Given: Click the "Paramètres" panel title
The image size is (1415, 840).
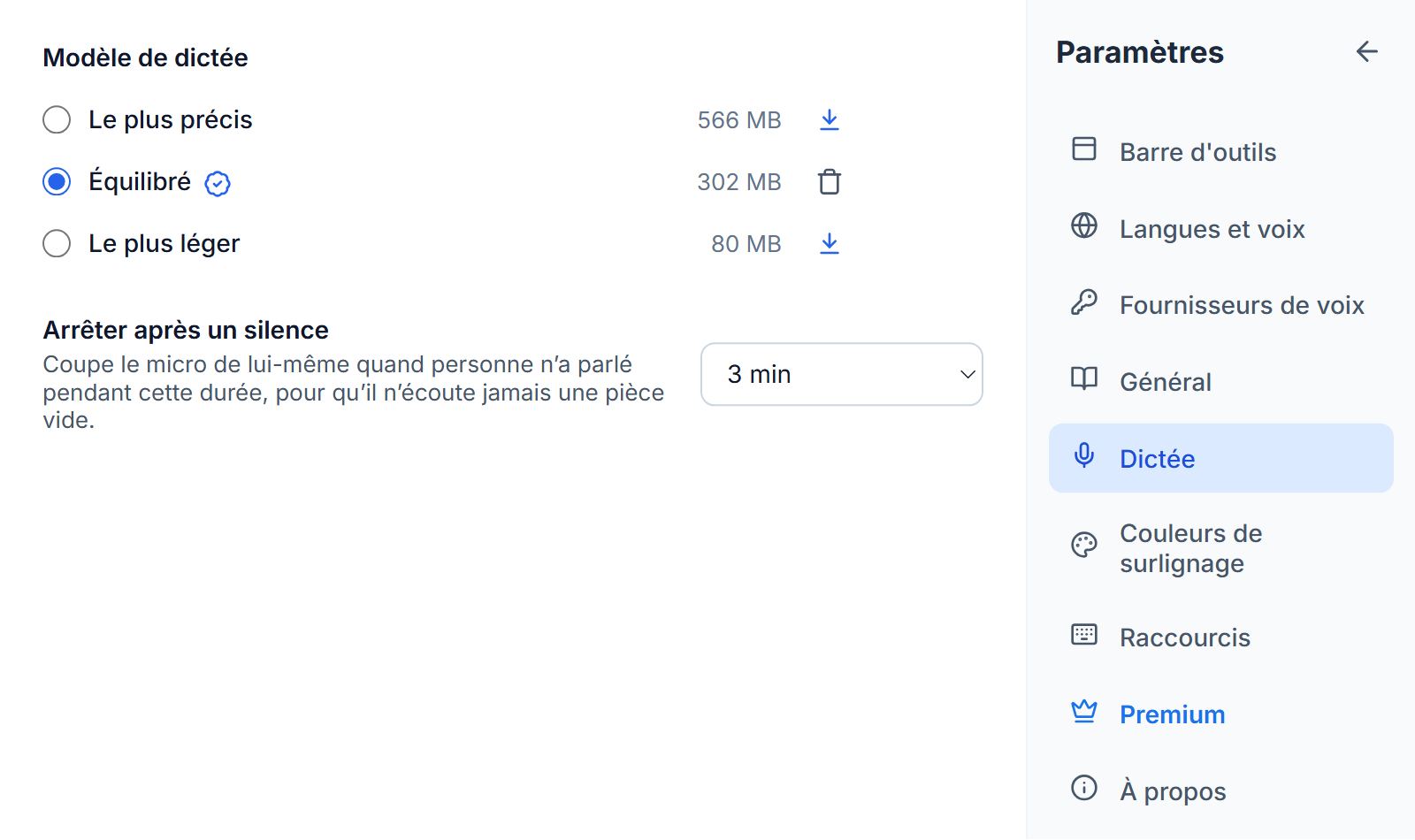Looking at the screenshot, I should click(1140, 52).
